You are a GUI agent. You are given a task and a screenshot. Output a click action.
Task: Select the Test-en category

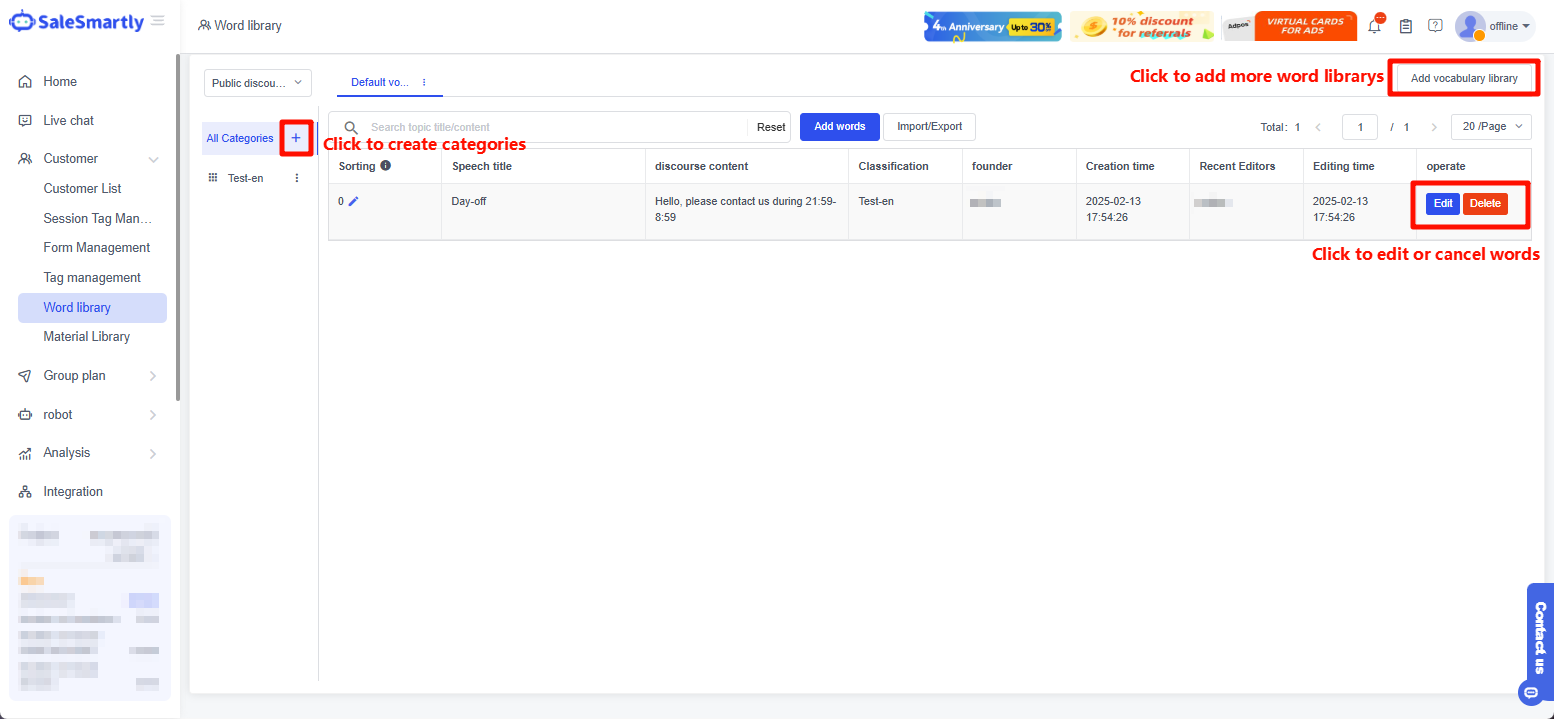(x=246, y=178)
